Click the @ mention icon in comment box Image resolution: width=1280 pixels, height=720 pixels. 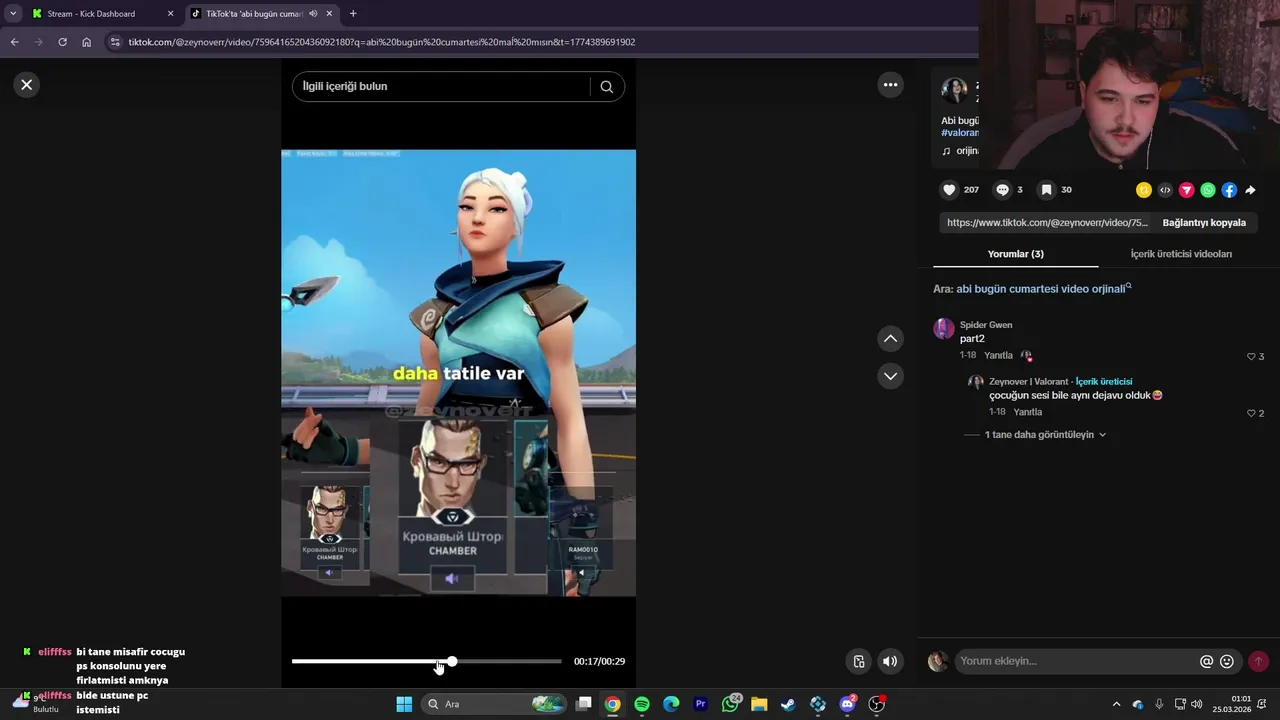coord(1206,661)
